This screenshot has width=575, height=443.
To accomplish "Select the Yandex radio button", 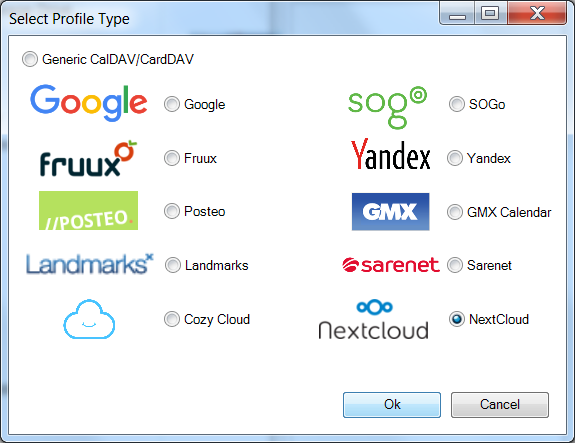I will 455,158.
